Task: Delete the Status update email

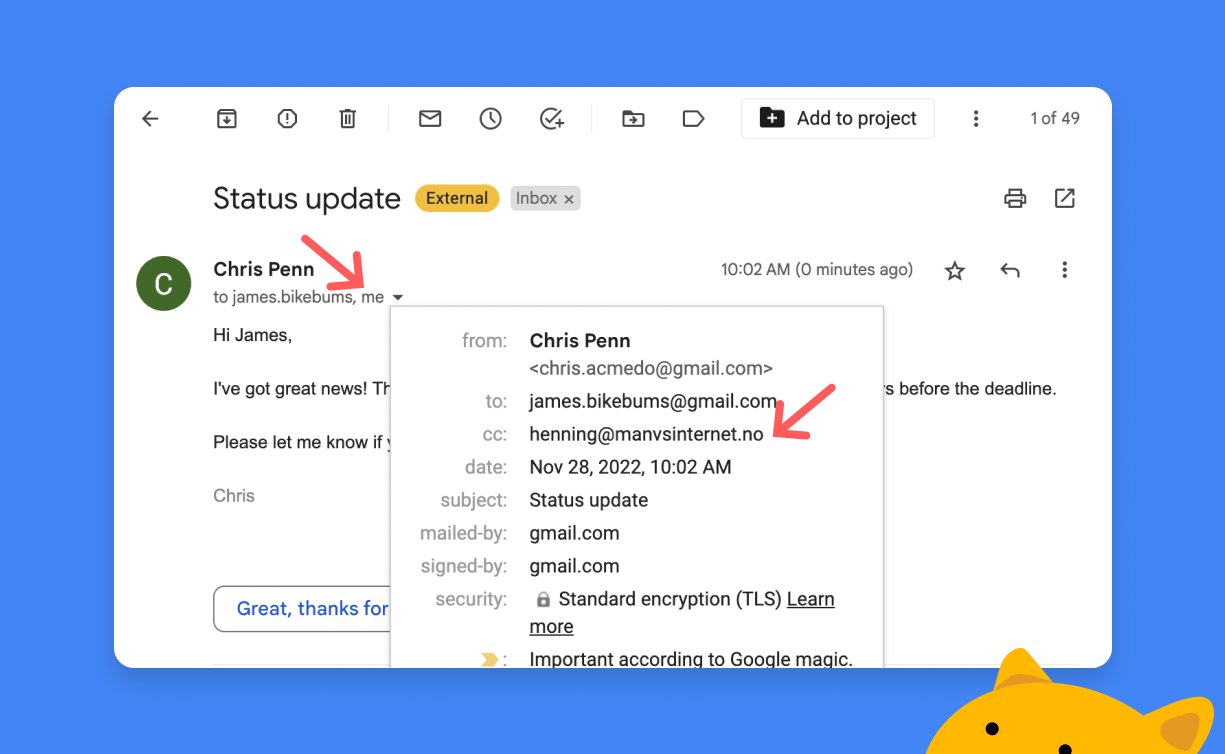Action: (x=347, y=119)
